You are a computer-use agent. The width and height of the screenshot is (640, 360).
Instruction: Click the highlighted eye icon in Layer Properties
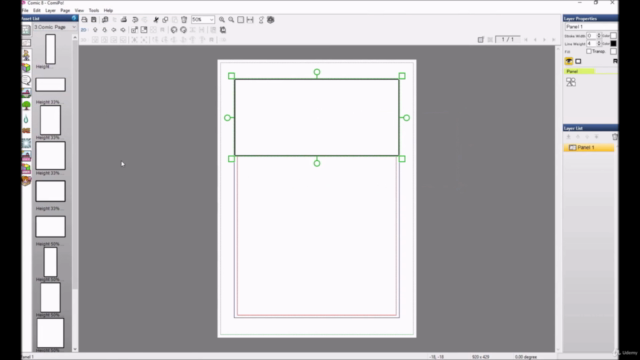[569, 61]
